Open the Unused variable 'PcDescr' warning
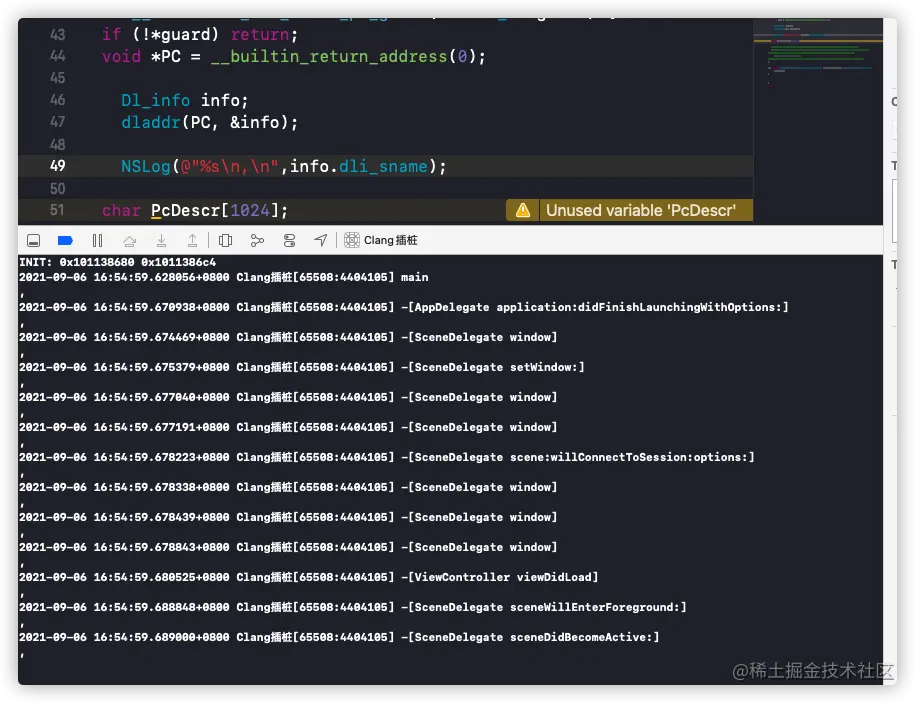915x703 pixels. (641, 210)
